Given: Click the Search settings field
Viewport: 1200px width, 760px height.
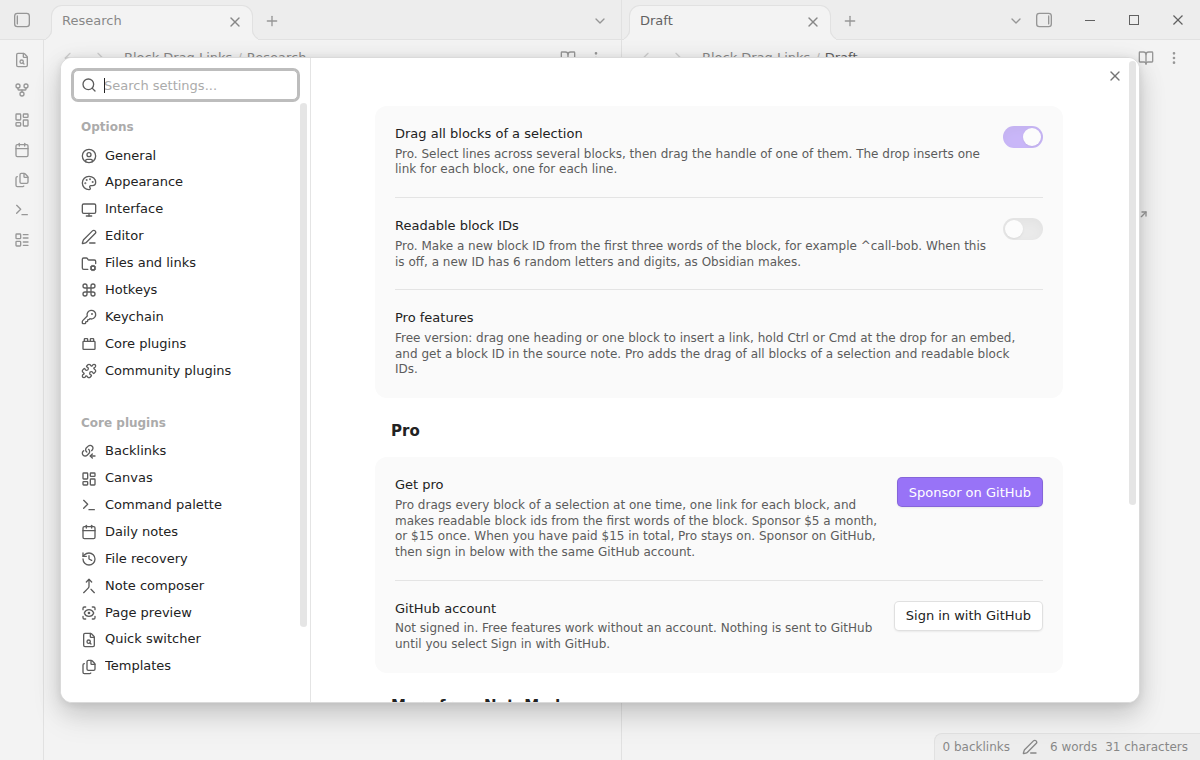Looking at the screenshot, I should point(186,85).
